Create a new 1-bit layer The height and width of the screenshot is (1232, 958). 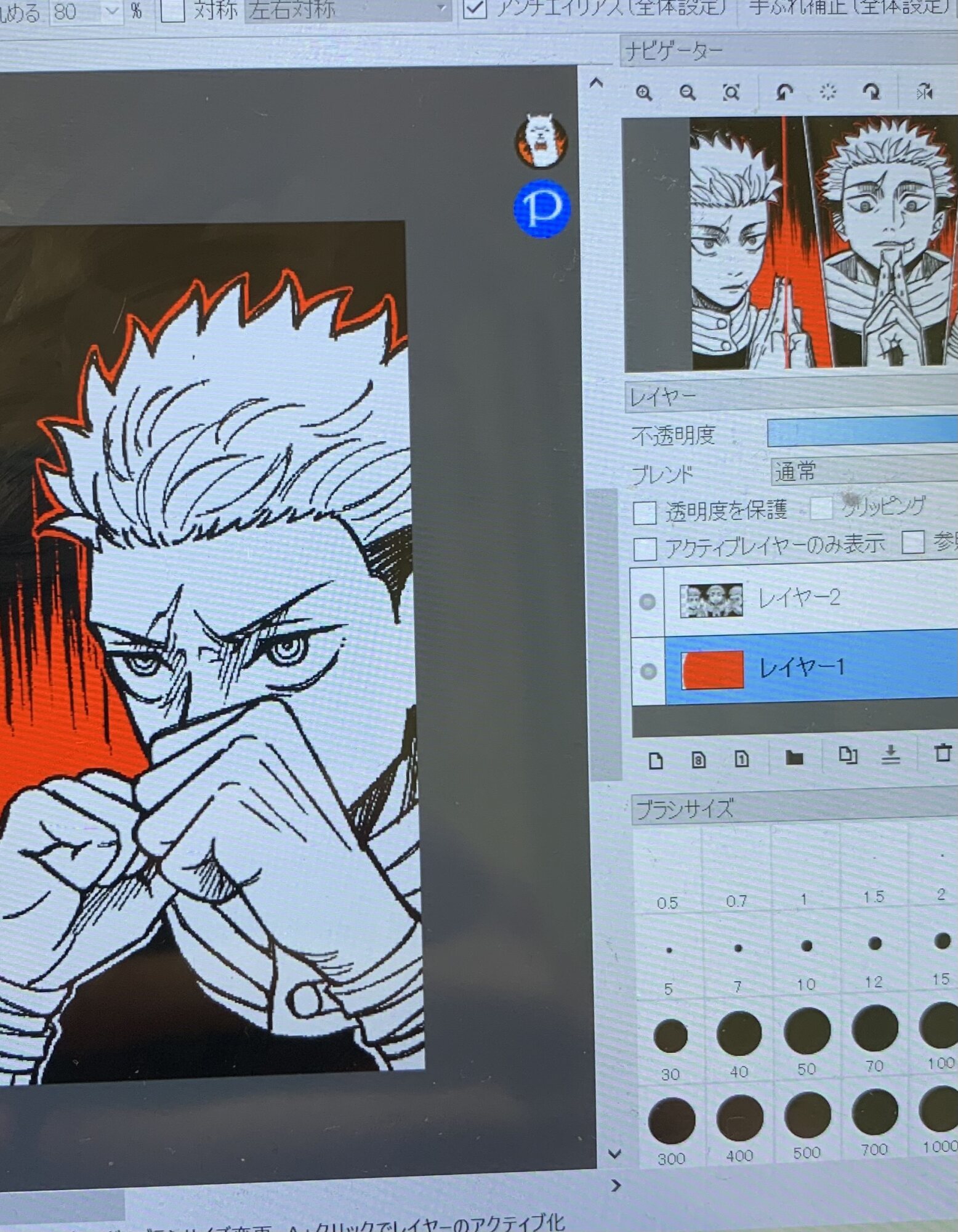(x=741, y=759)
